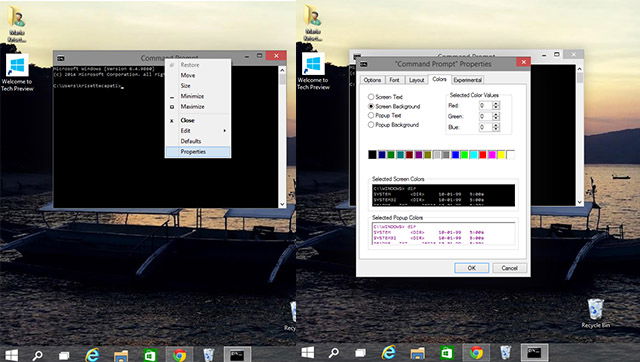This screenshot has width=640, height=362.
Task: Click the Red value input field
Action: (x=486, y=106)
